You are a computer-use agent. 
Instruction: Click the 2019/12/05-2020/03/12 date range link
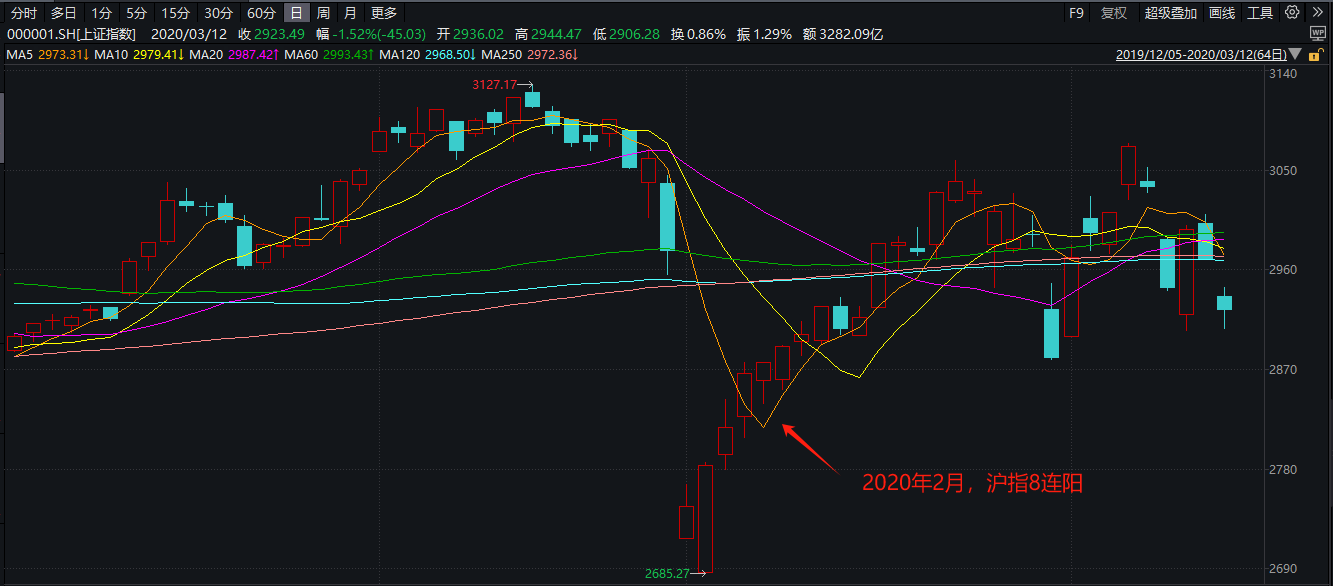pos(1201,54)
